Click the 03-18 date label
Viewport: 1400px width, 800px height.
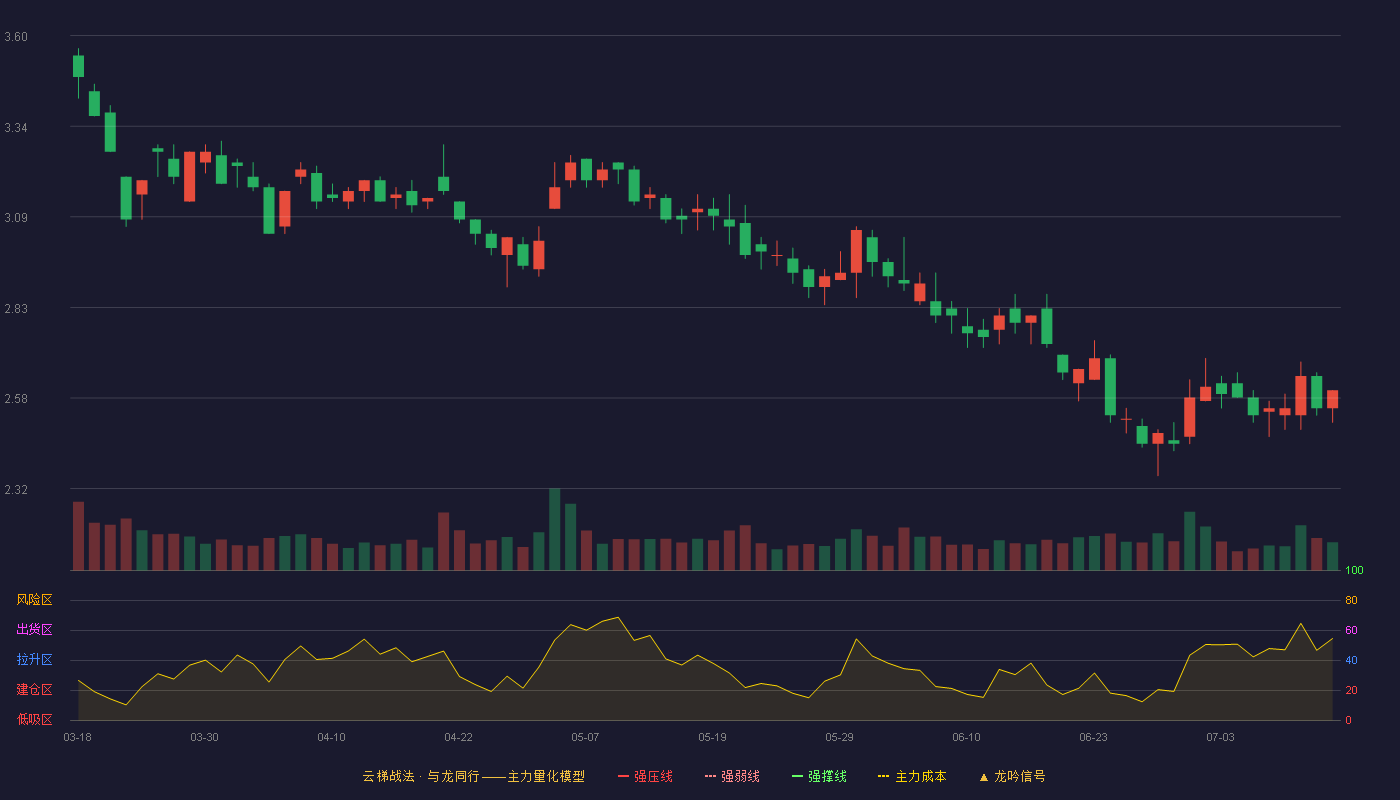tap(77, 737)
